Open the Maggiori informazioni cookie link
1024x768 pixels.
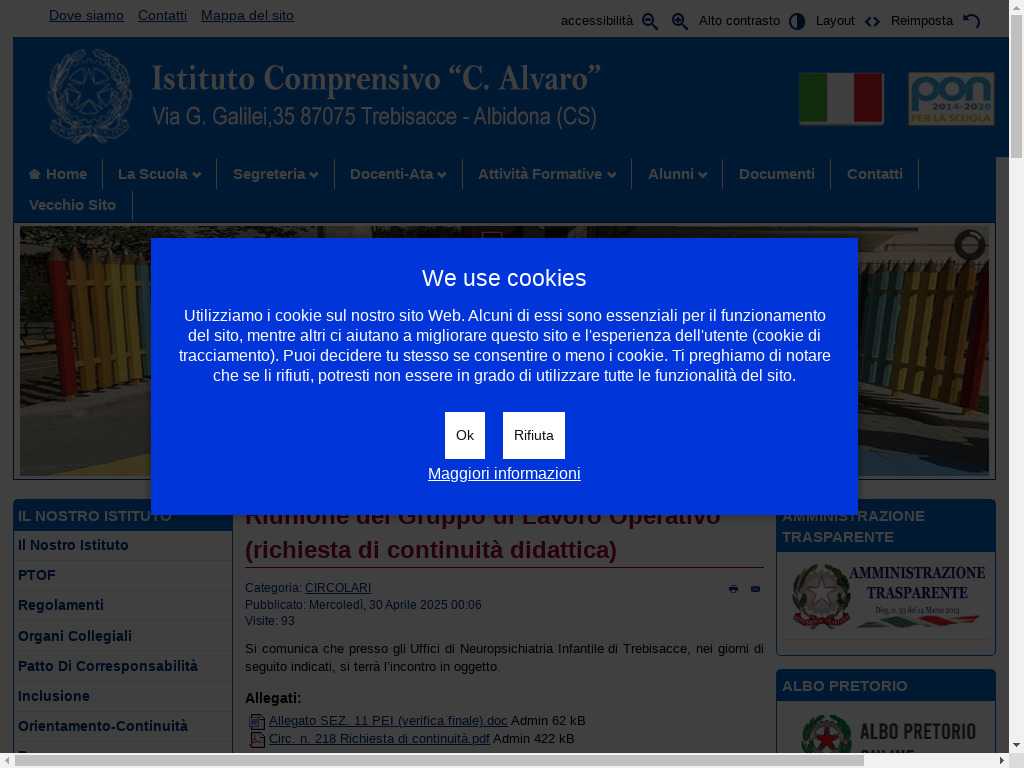pos(504,473)
